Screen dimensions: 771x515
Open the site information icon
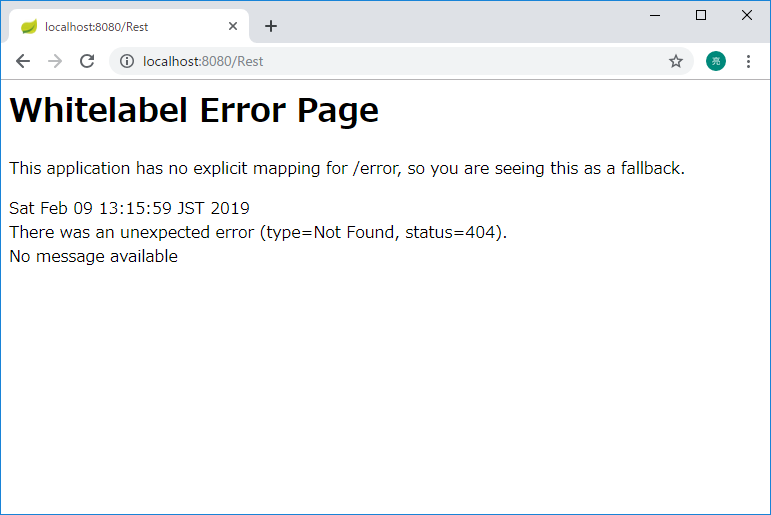127,61
